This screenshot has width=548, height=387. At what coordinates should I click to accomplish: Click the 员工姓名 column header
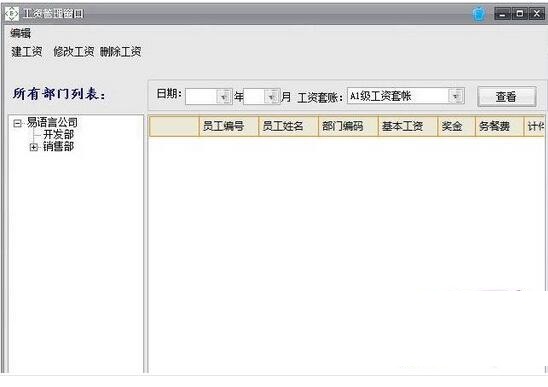288,126
